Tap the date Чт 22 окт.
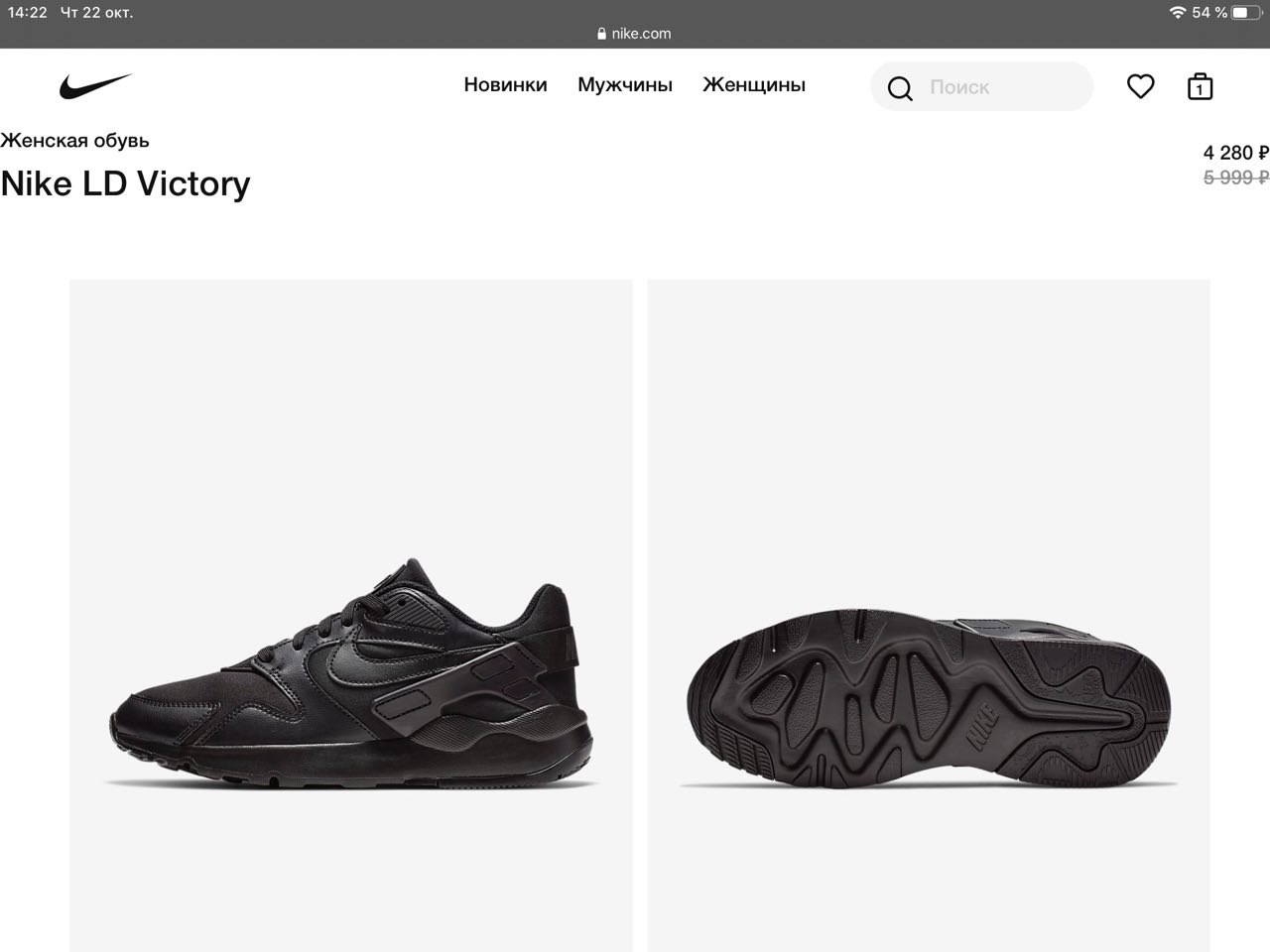Screen dimensions: 1270x952 click(x=96, y=13)
